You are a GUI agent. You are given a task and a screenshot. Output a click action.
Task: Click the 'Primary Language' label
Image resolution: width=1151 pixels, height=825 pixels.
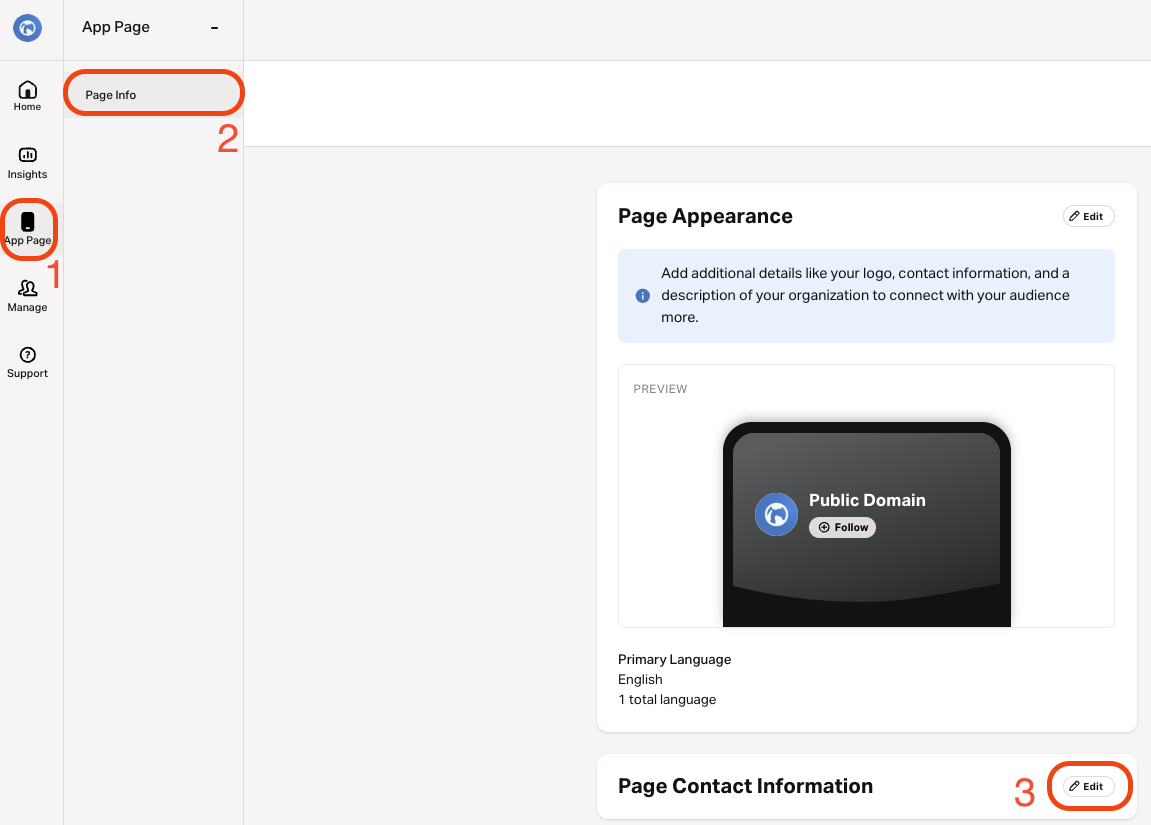pos(674,659)
